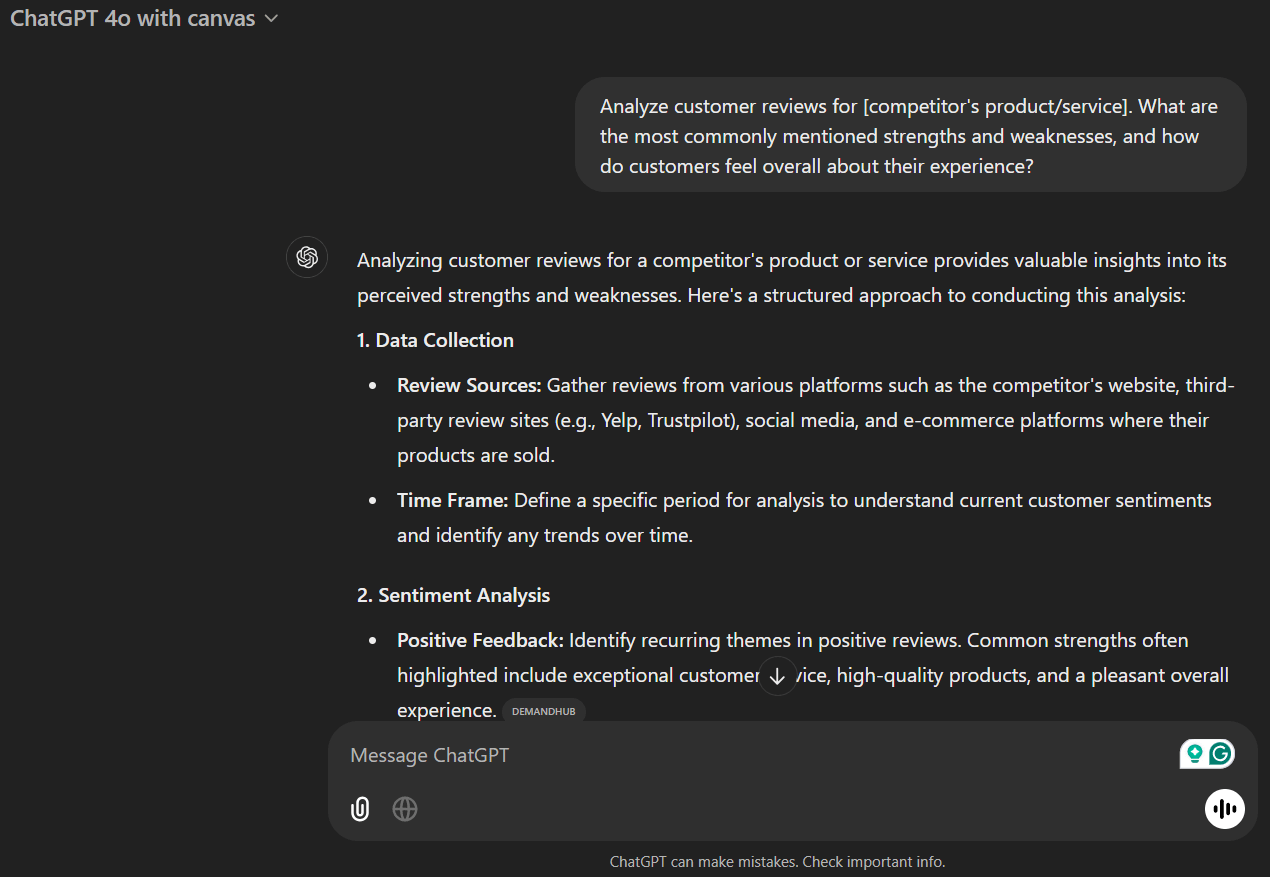The image size is (1270, 877).
Task: Click the paperclip attach files icon
Action: coord(360,809)
